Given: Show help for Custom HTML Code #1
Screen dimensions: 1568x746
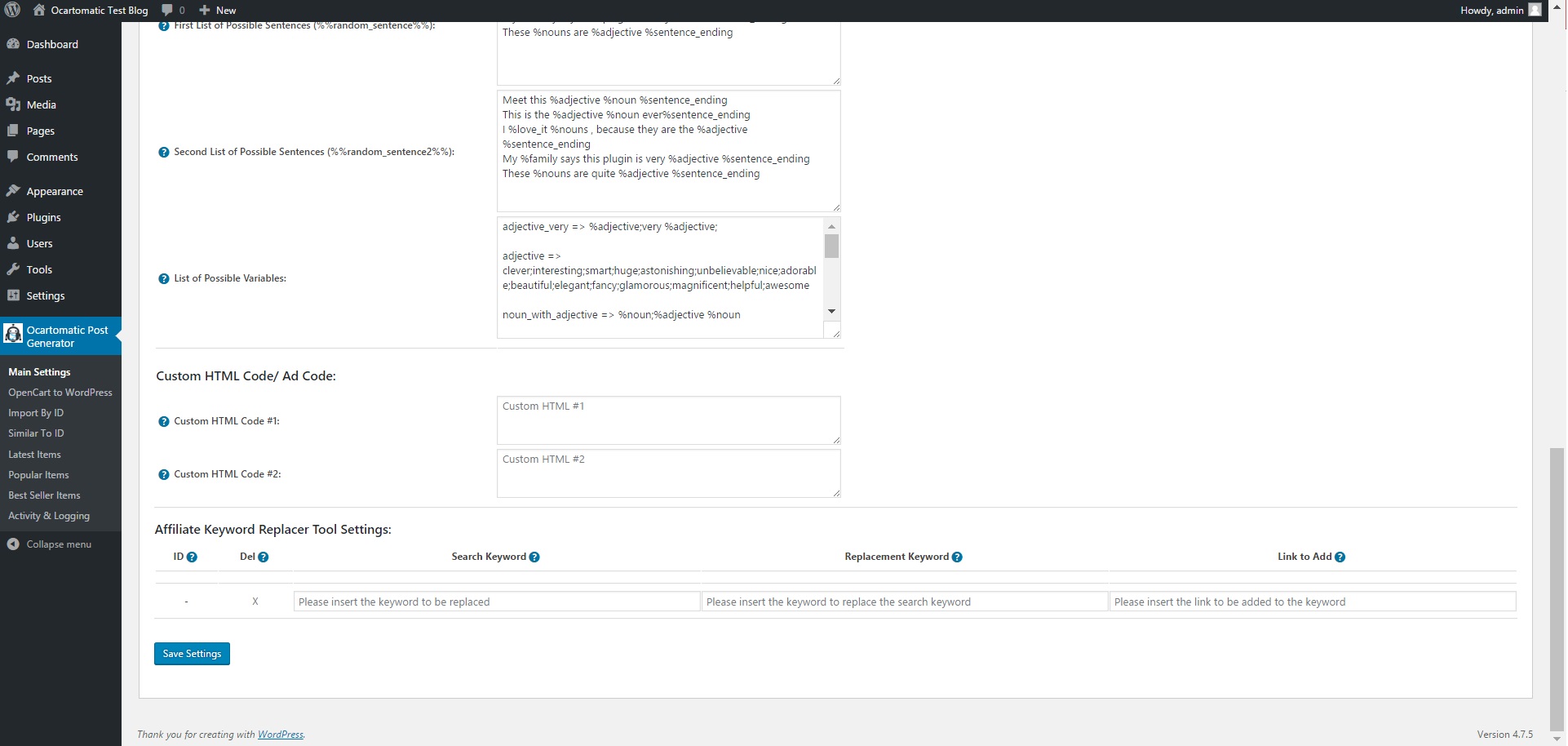Looking at the screenshot, I should pos(163,422).
